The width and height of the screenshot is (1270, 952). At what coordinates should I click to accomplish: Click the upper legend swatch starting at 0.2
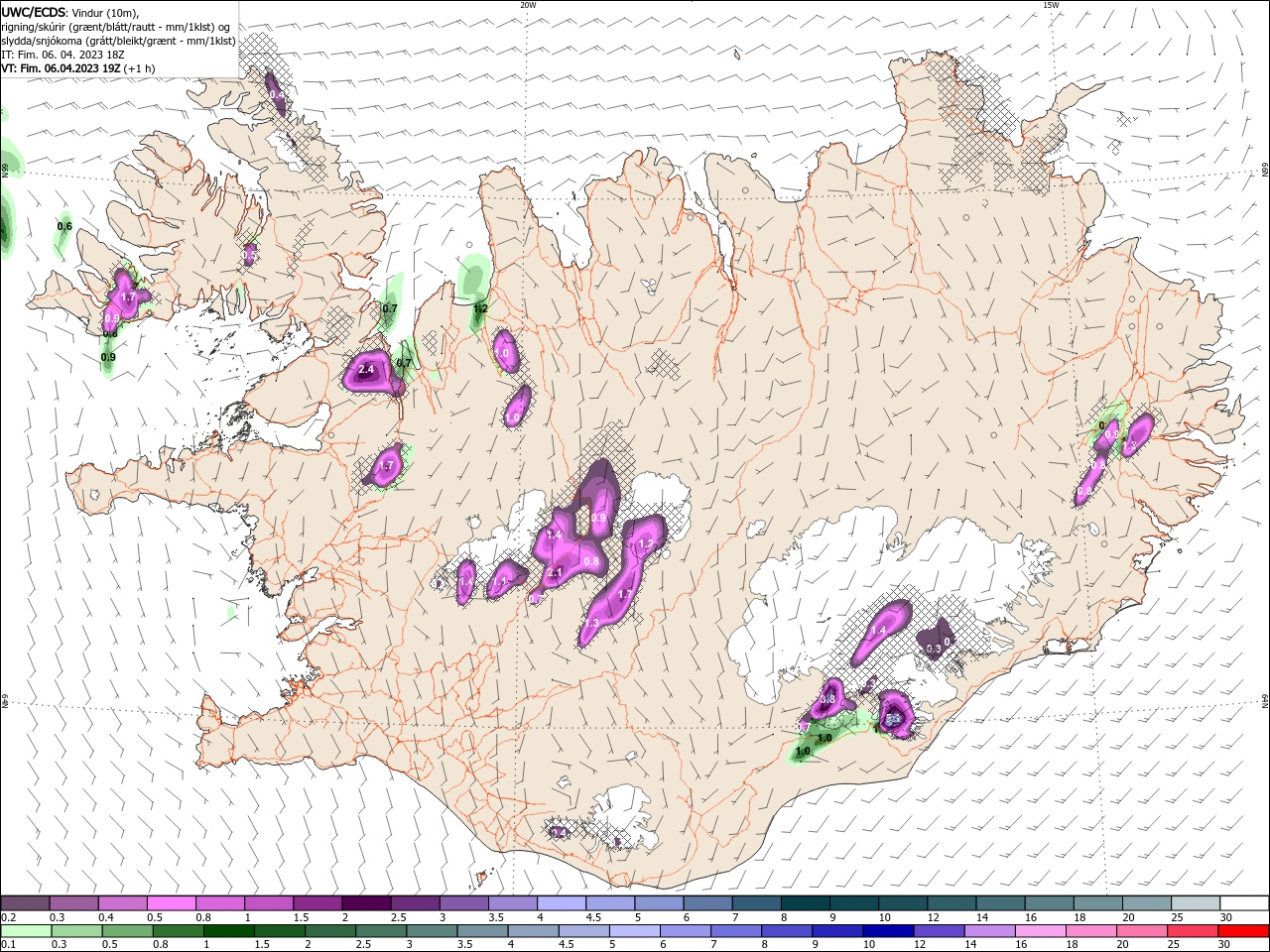click(25, 903)
